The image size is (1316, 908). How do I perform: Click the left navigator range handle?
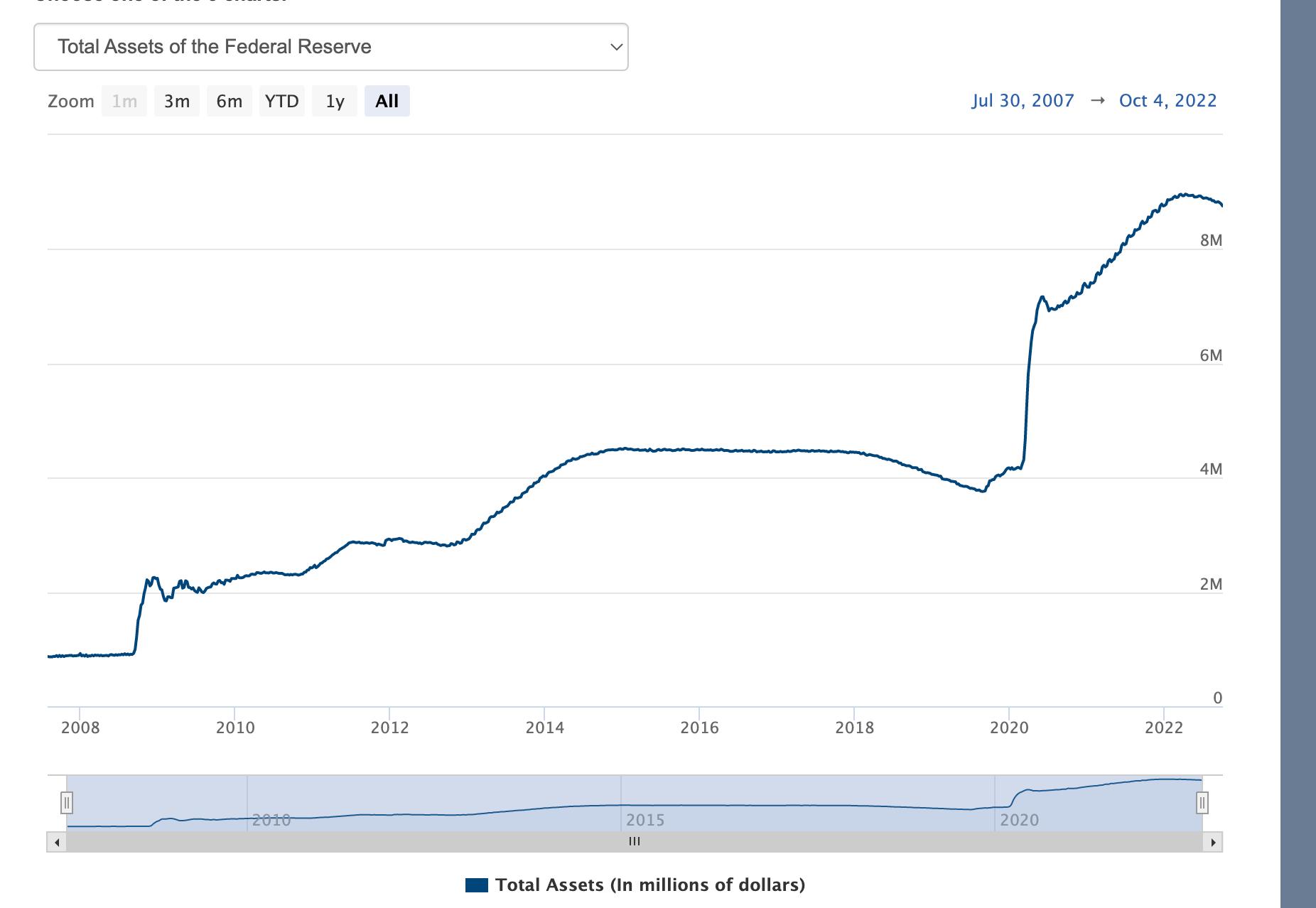click(x=67, y=803)
